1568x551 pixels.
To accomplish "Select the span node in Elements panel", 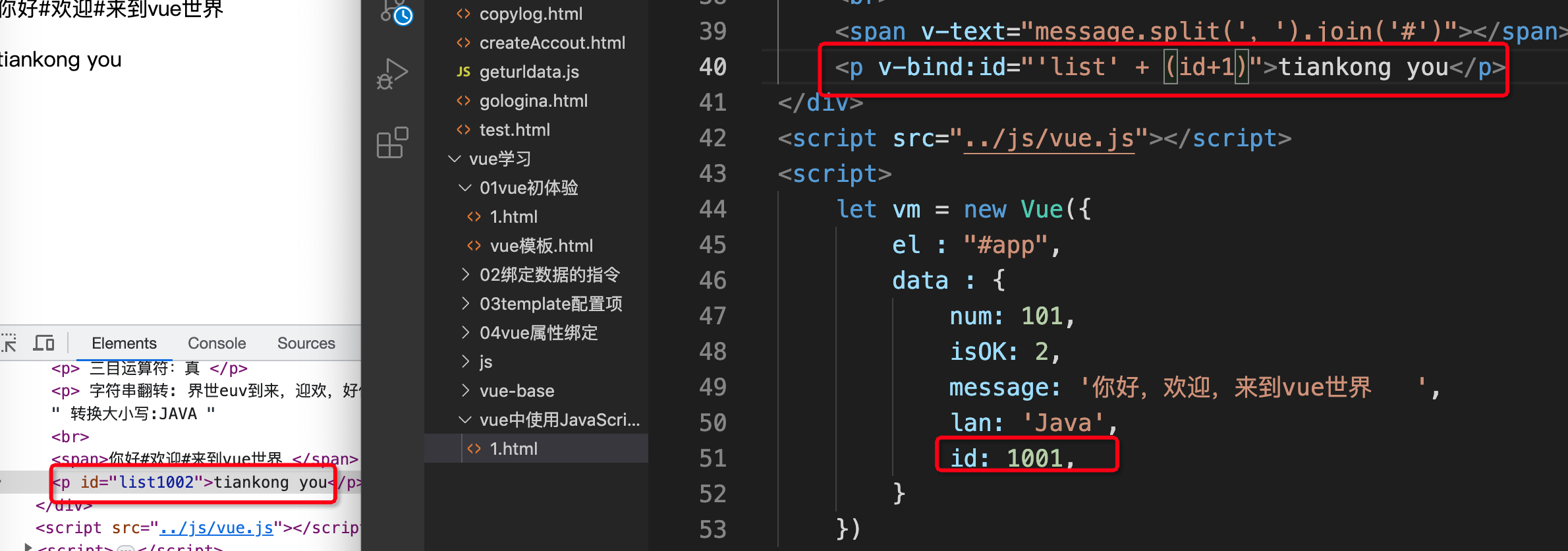I will 205,459.
